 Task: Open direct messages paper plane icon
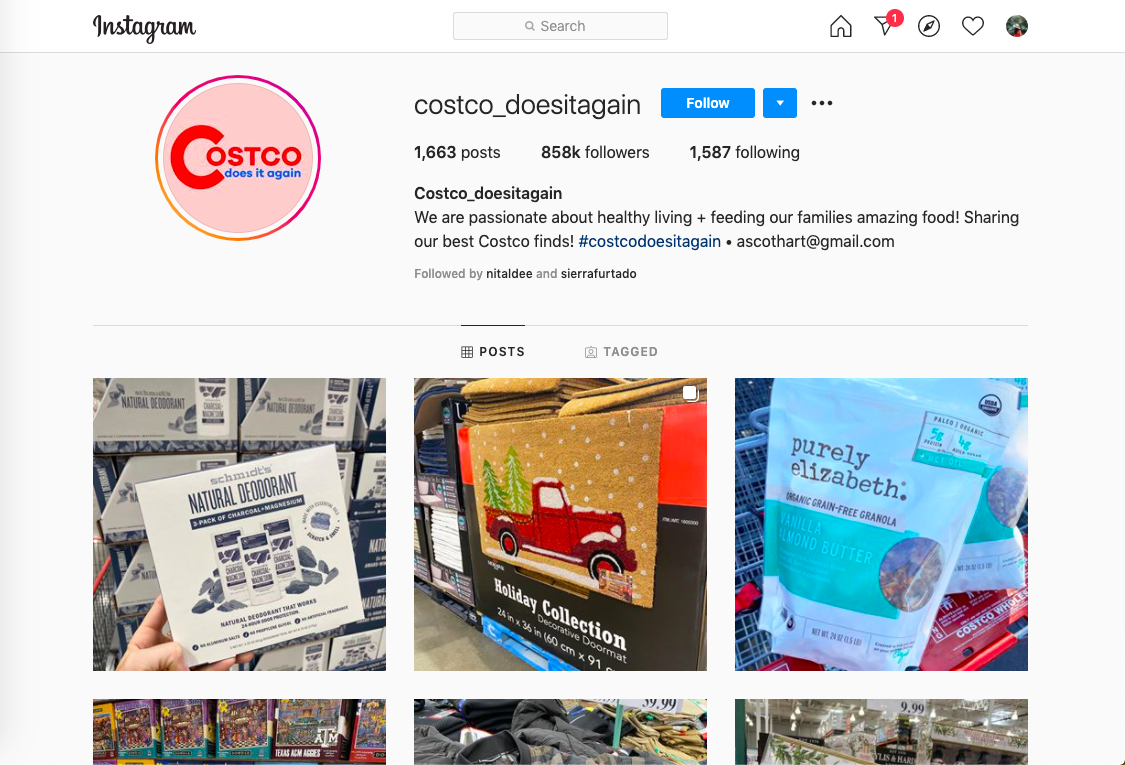885,25
